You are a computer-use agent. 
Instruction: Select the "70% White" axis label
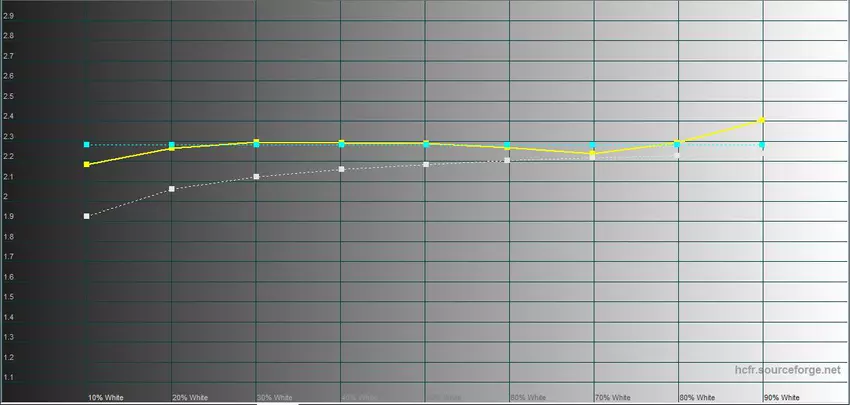pyautogui.click(x=612, y=397)
